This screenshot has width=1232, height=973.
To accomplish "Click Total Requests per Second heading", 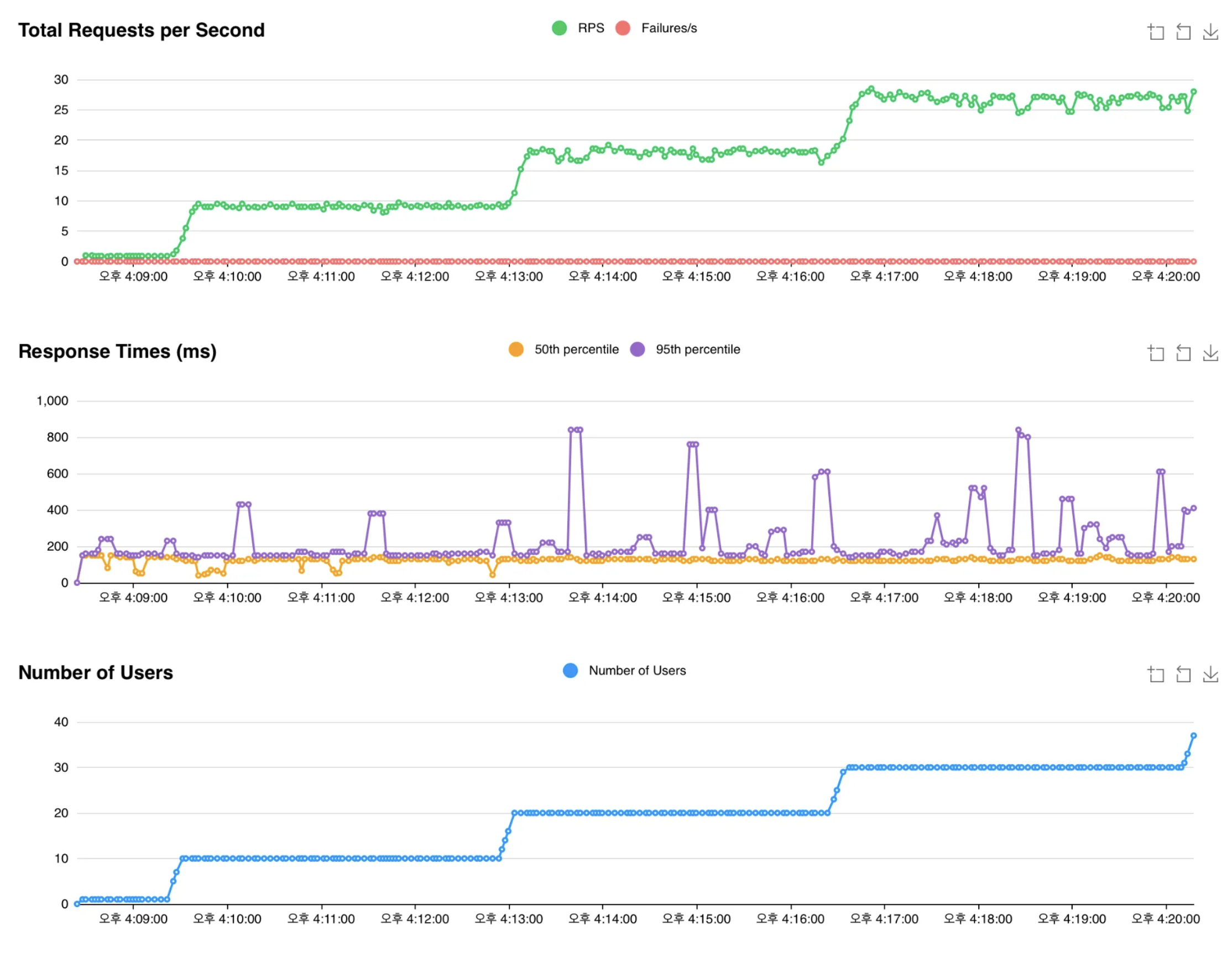I will [x=142, y=30].
